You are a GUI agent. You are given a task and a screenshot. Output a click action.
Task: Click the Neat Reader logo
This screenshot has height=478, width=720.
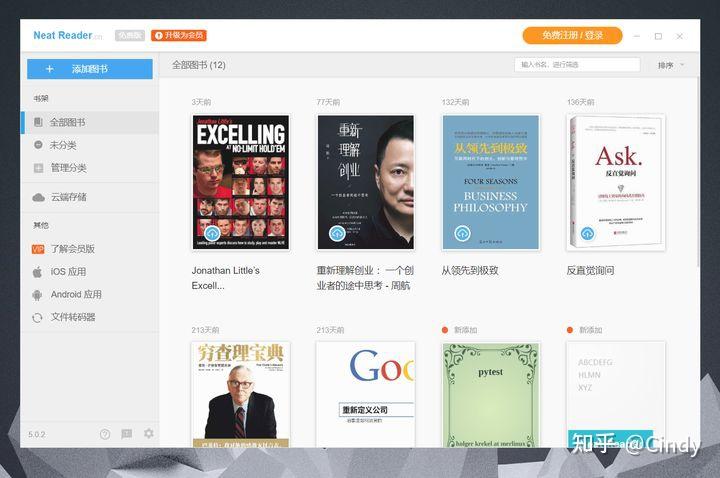coord(68,35)
